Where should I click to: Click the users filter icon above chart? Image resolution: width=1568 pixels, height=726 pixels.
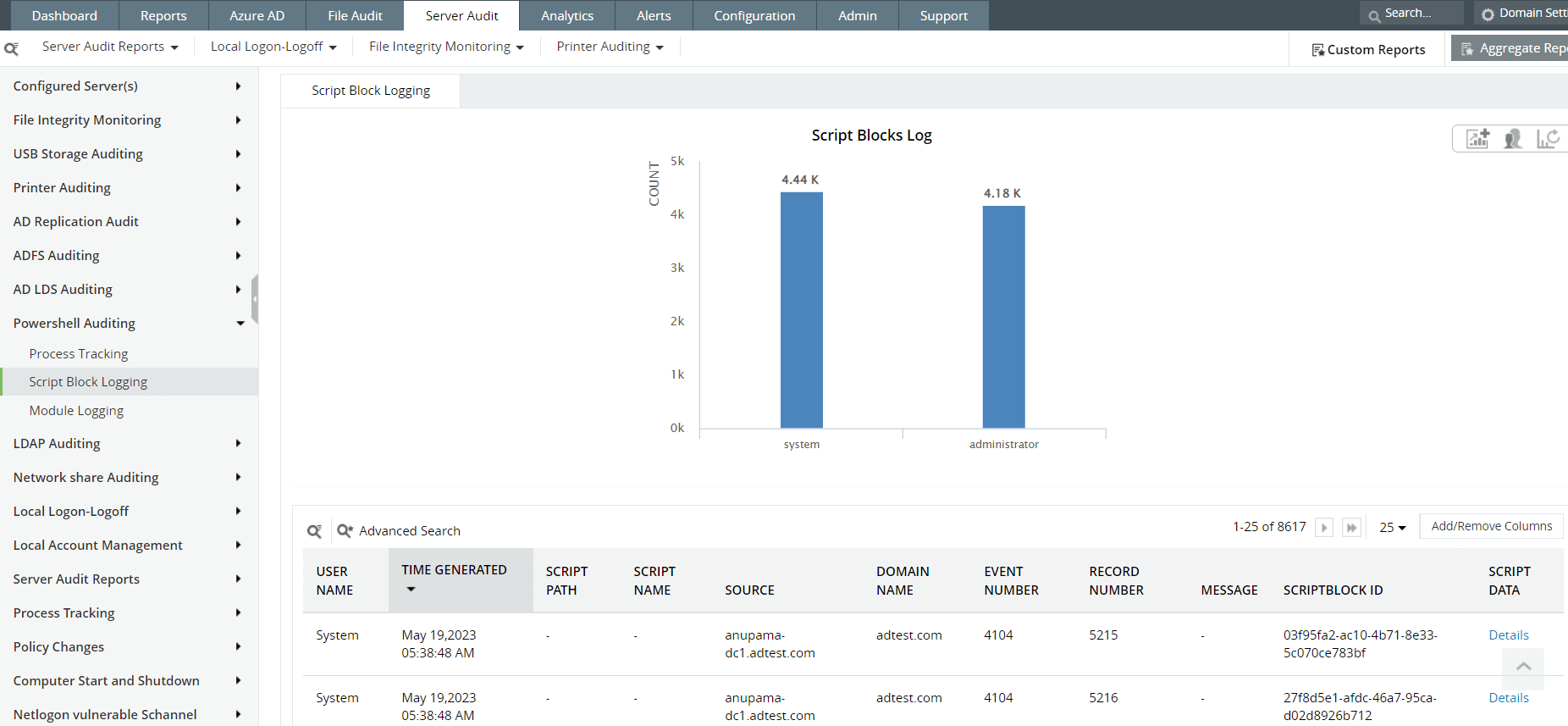pyautogui.click(x=1512, y=138)
